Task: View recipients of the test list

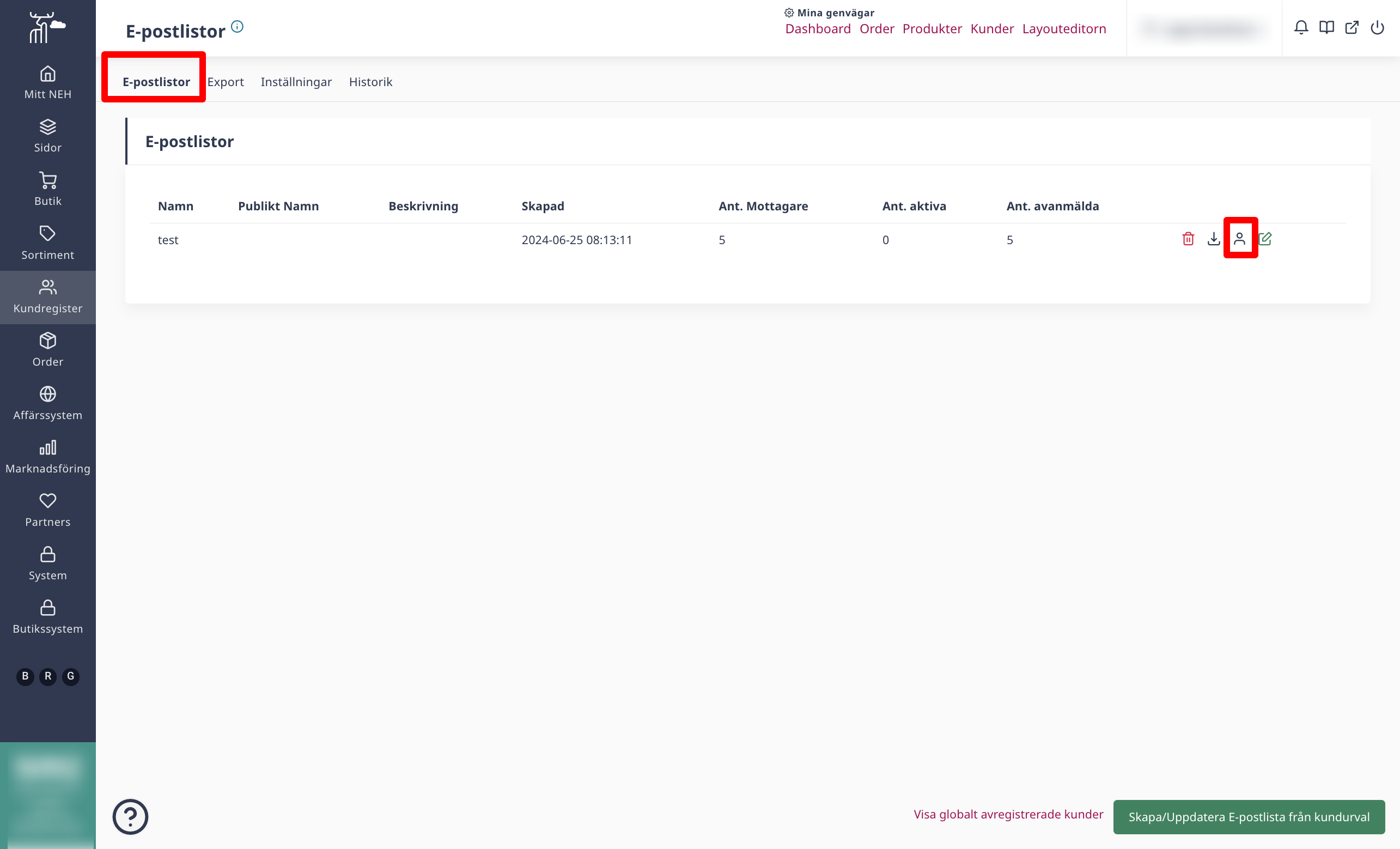Action: pyautogui.click(x=1240, y=239)
